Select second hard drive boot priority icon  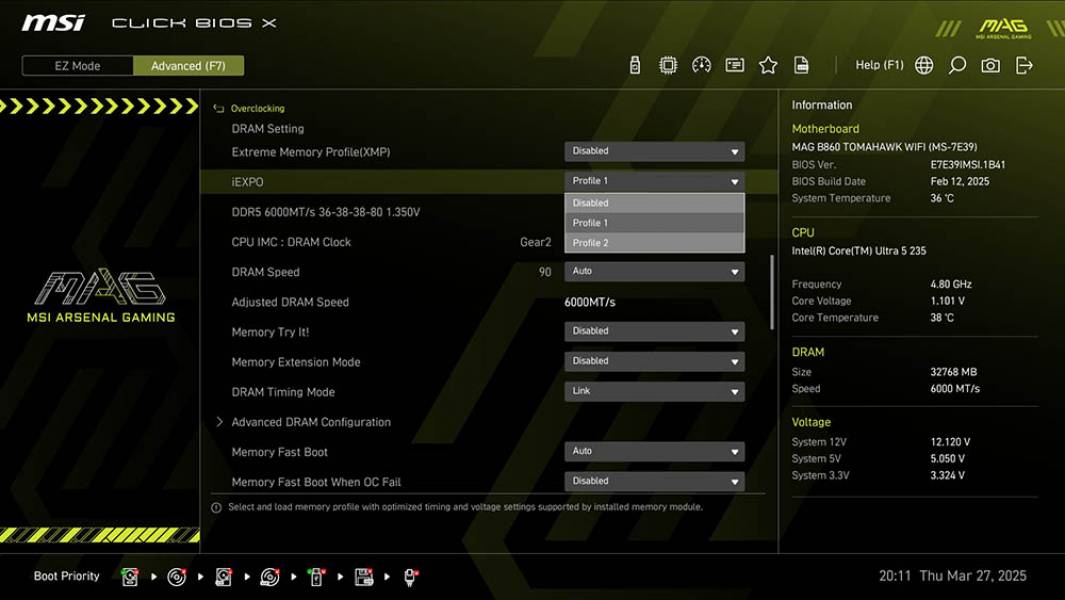click(223, 577)
